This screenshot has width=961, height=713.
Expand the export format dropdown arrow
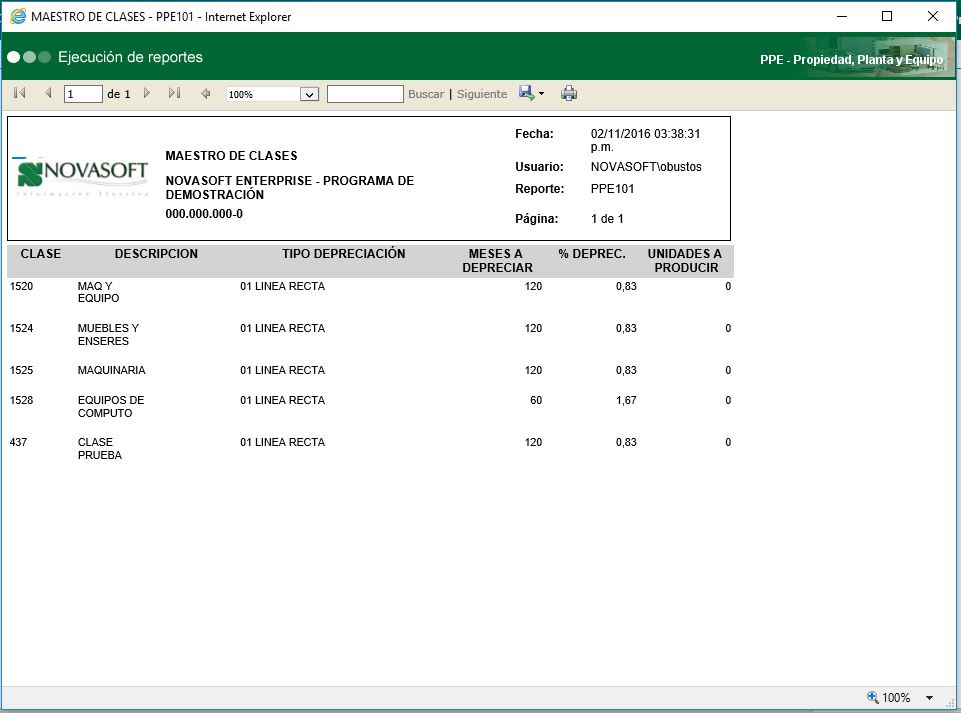pyautogui.click(x=541, y=94)
